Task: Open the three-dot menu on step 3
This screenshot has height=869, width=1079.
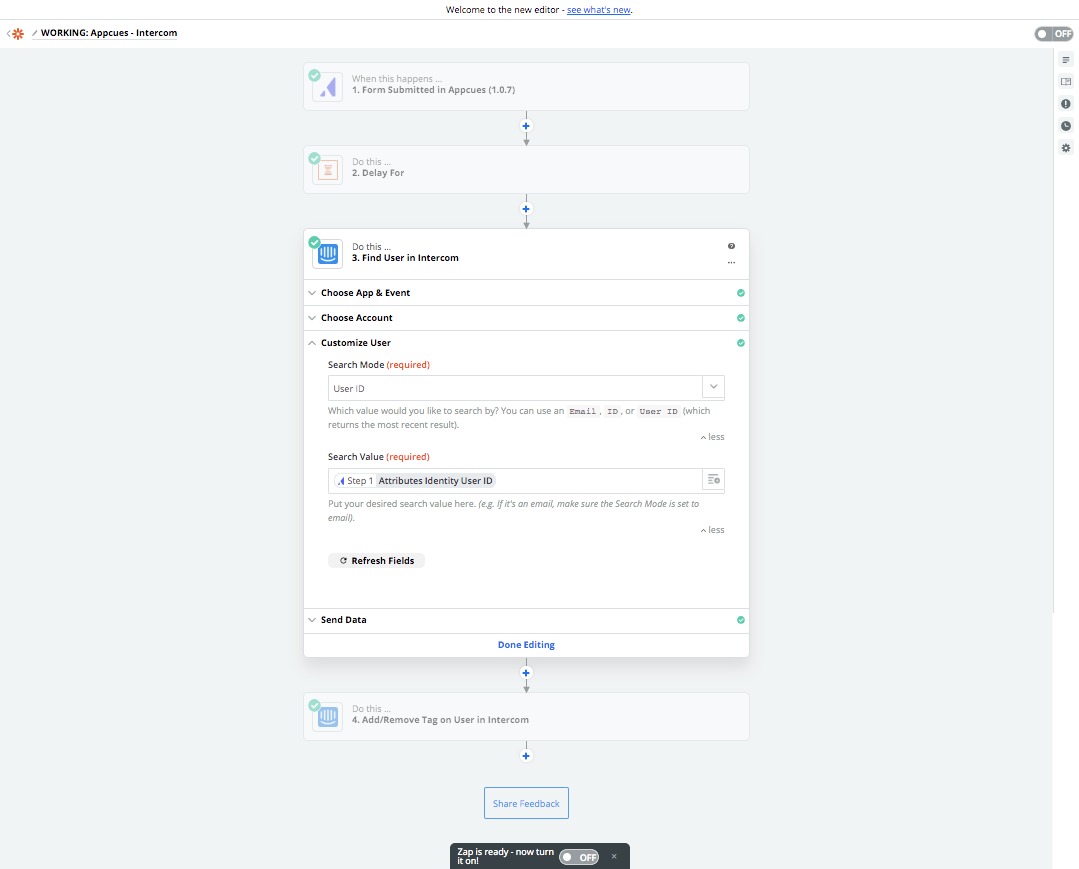Action: tap(731, 263)
